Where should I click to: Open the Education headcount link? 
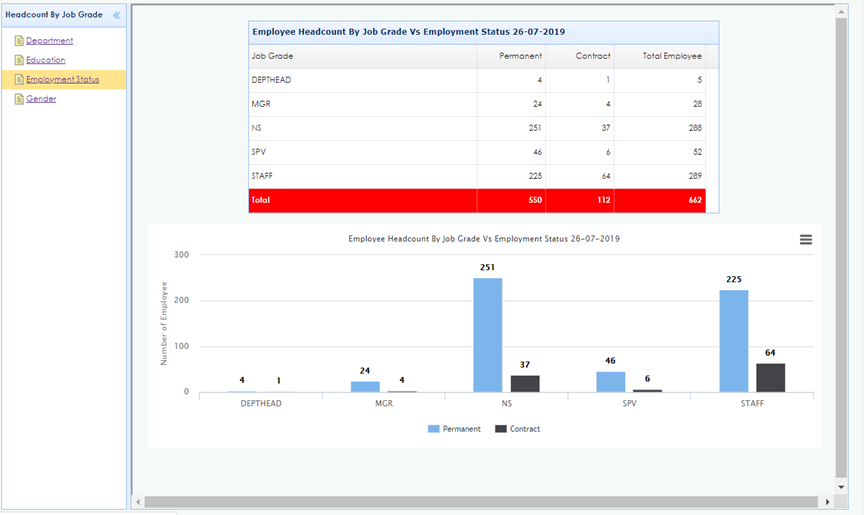[x=45, y=60]
